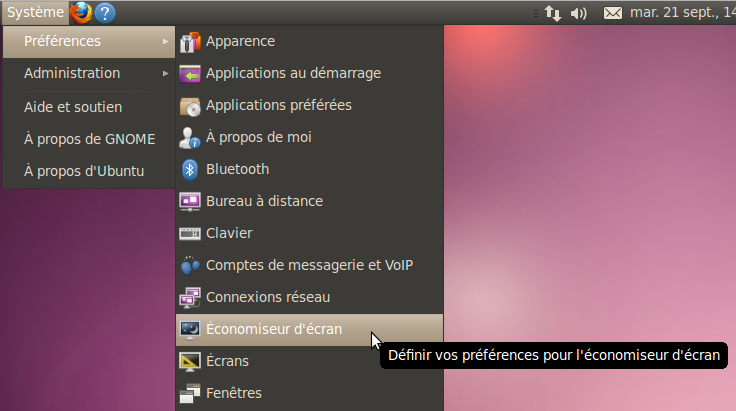Click the Bluetooth icon
Image resolution: width=736 pixels, height=411 pixels.
[190, 169]
